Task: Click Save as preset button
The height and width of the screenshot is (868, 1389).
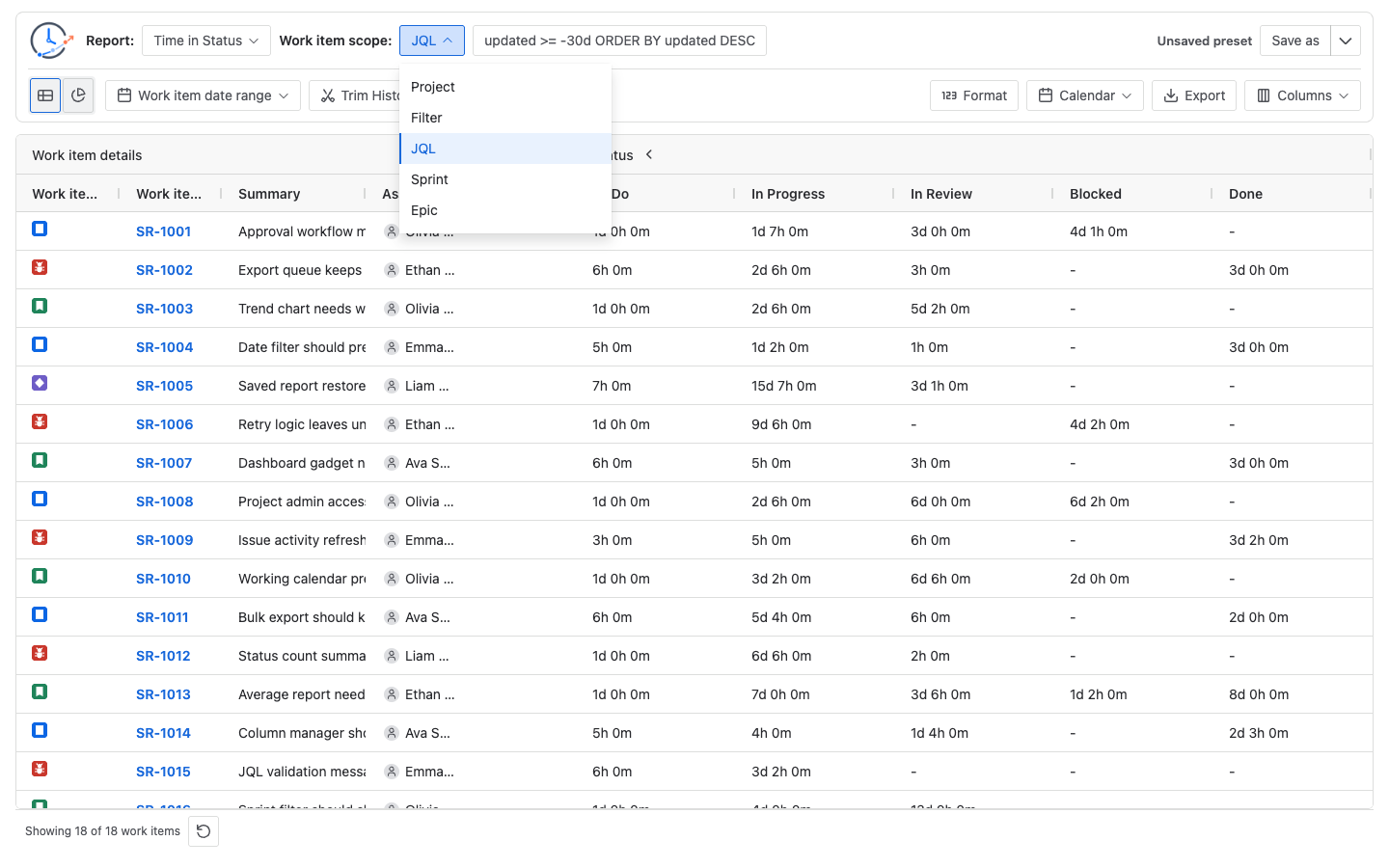Action: click(1295, 41)
